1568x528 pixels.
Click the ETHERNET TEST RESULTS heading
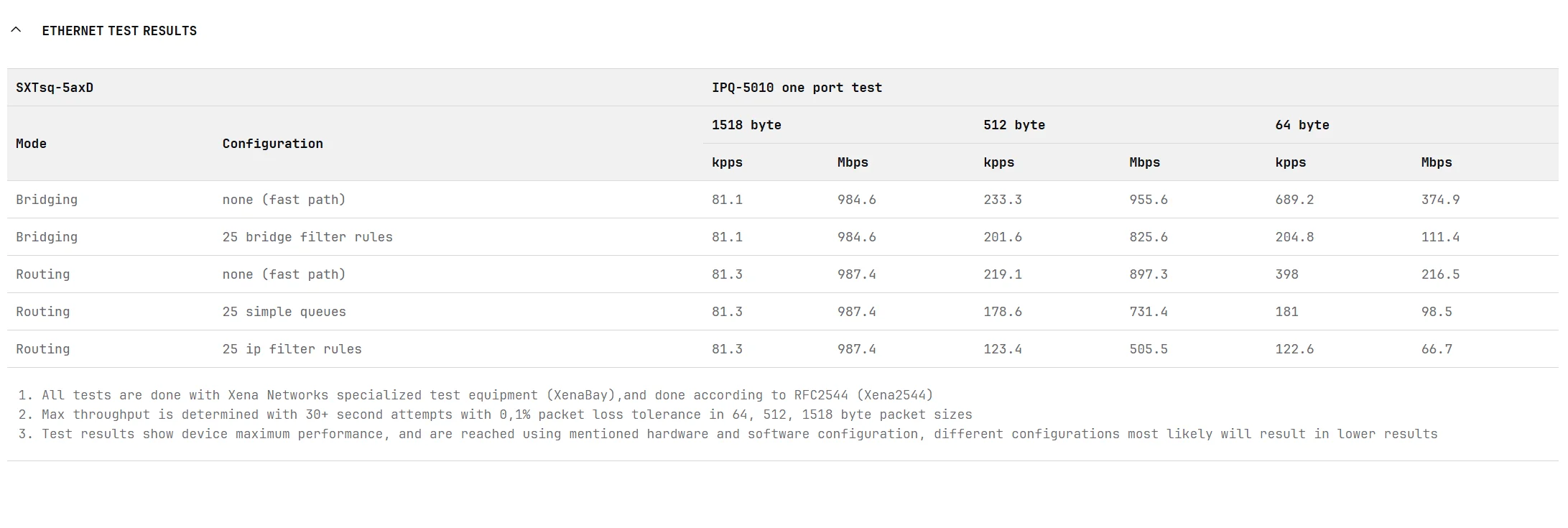pyautogui.click(x=119, y=31)
